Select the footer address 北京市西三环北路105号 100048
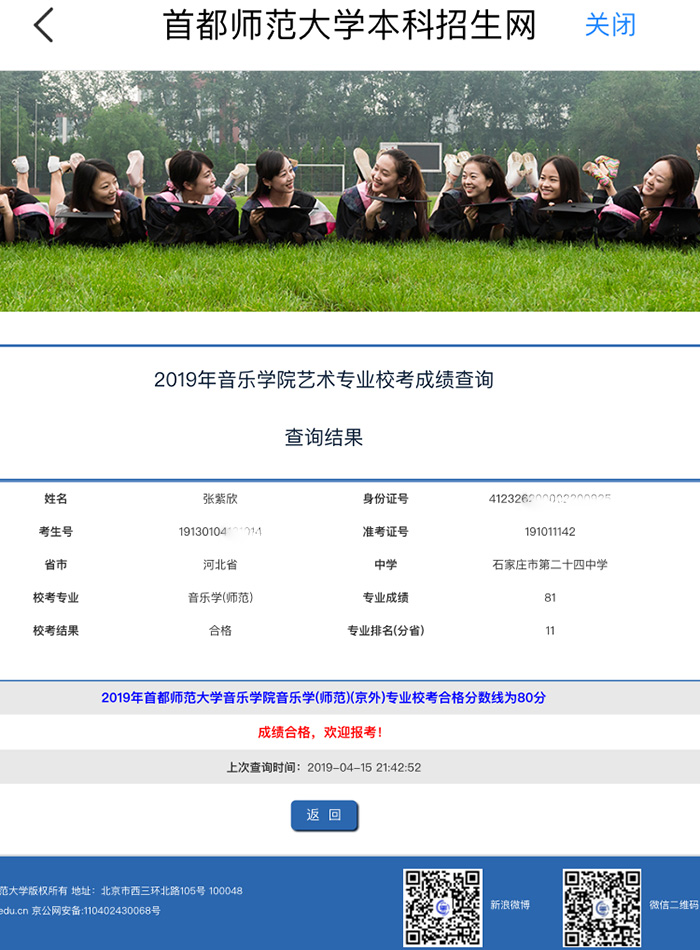 click(172, 891)
